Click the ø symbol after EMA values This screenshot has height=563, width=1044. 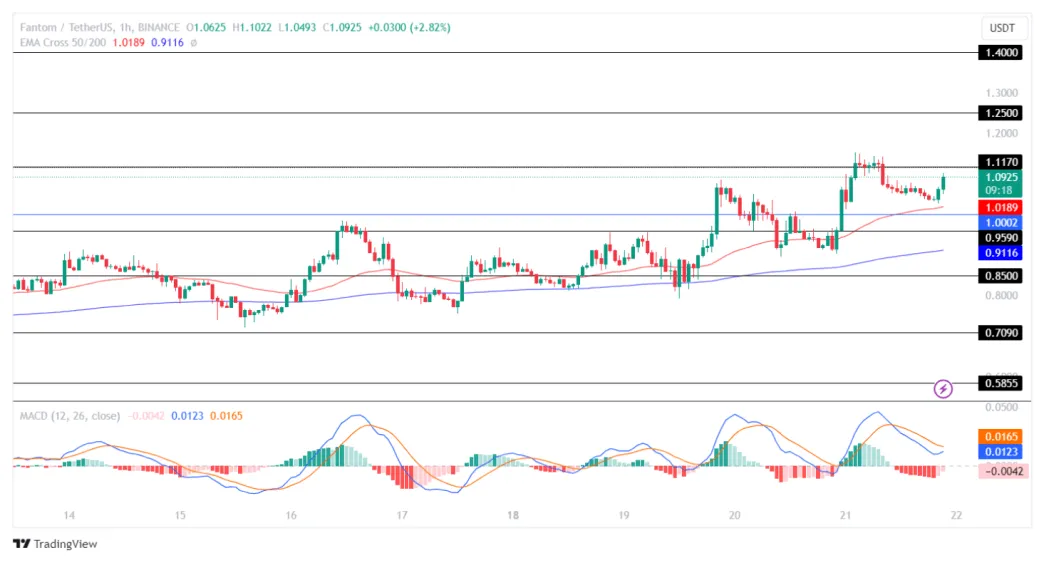193,42
